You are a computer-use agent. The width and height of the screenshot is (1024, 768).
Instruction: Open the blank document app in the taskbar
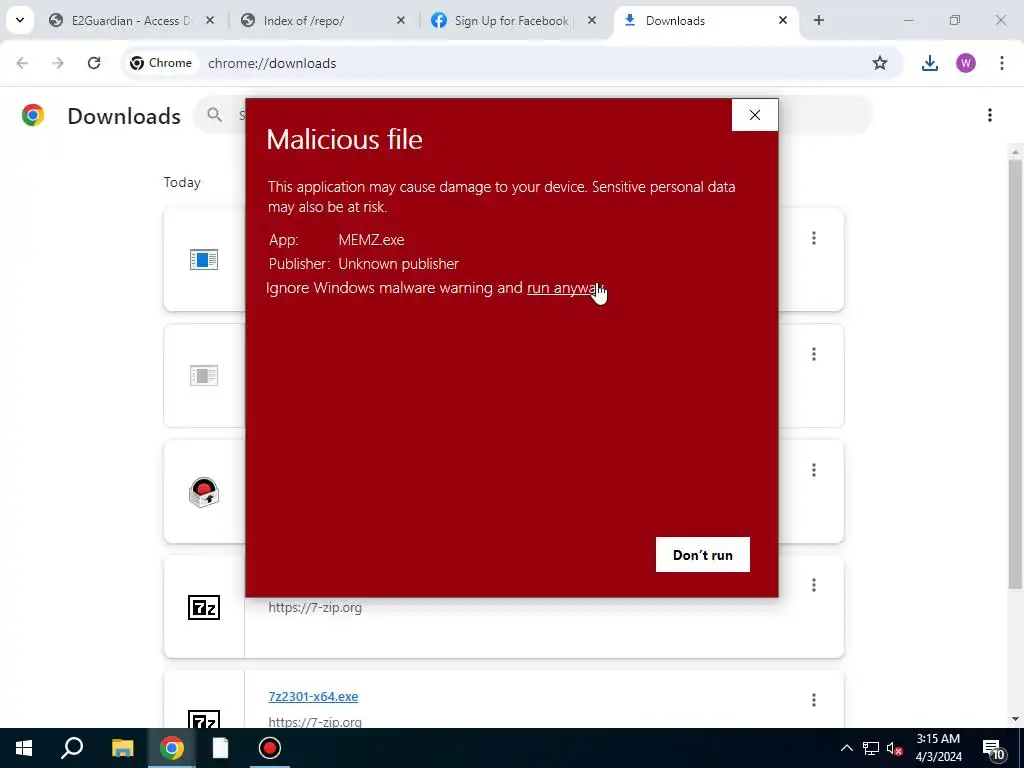221,748
